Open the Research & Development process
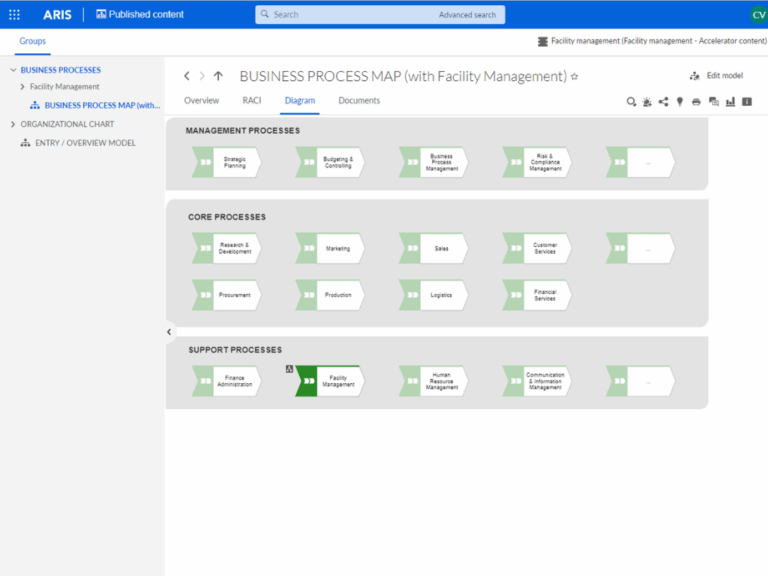Image resolution: width=768 pixels, height=576 pixels. pyautogui.click(x=226, y=248)
